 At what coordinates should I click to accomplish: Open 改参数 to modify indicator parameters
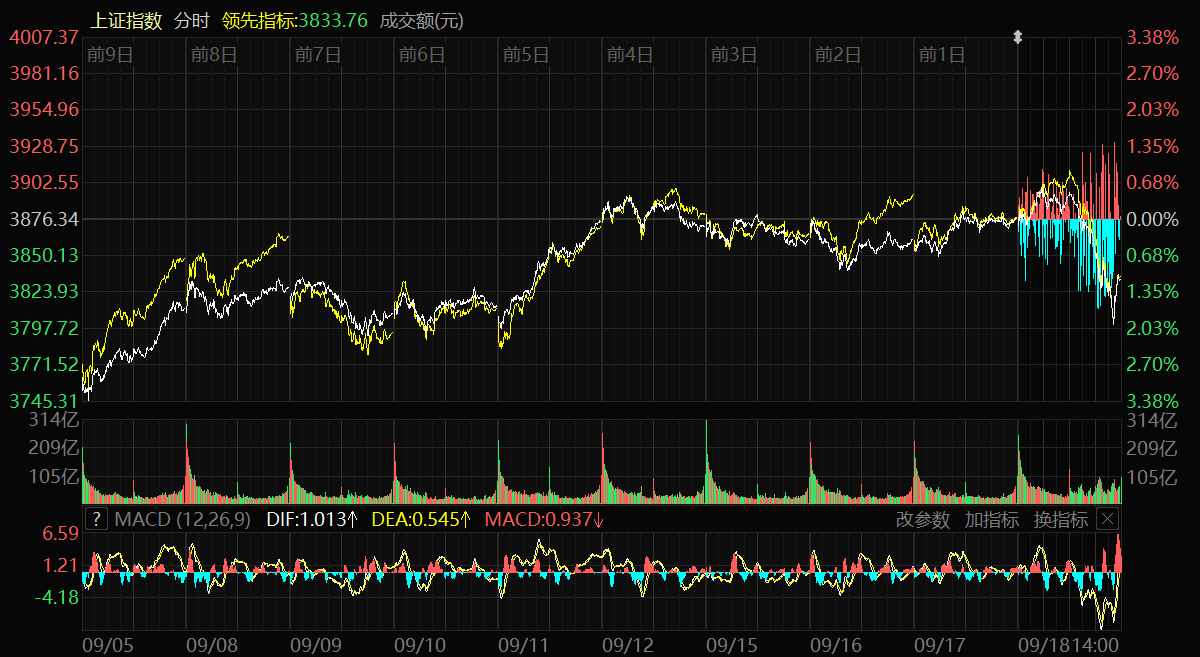tap(922, 519)
